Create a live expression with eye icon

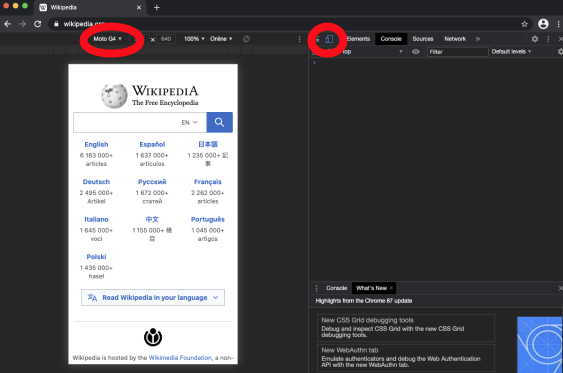415,52
